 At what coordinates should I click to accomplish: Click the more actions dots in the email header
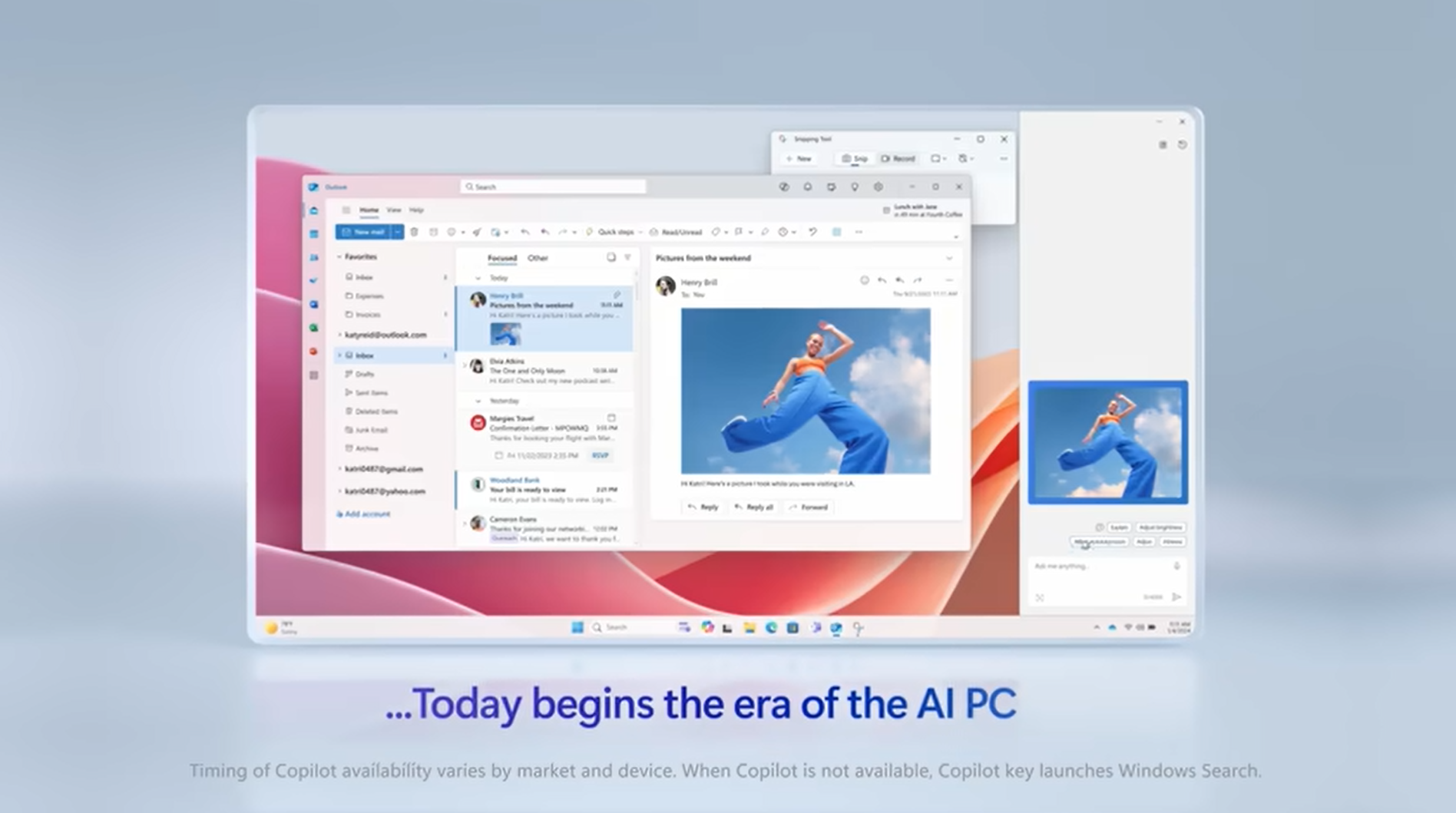(x=949, y=281)
